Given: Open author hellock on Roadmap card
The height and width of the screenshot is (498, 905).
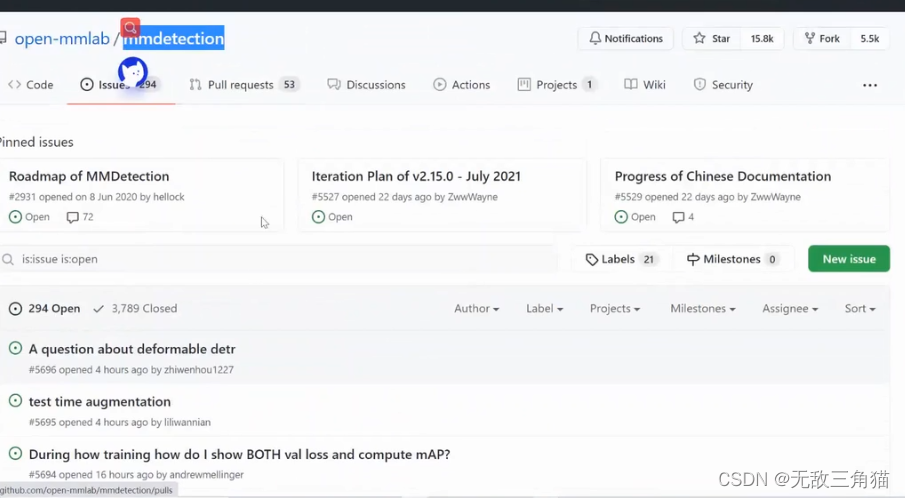Looking at the screenshot, I should 169,197.
